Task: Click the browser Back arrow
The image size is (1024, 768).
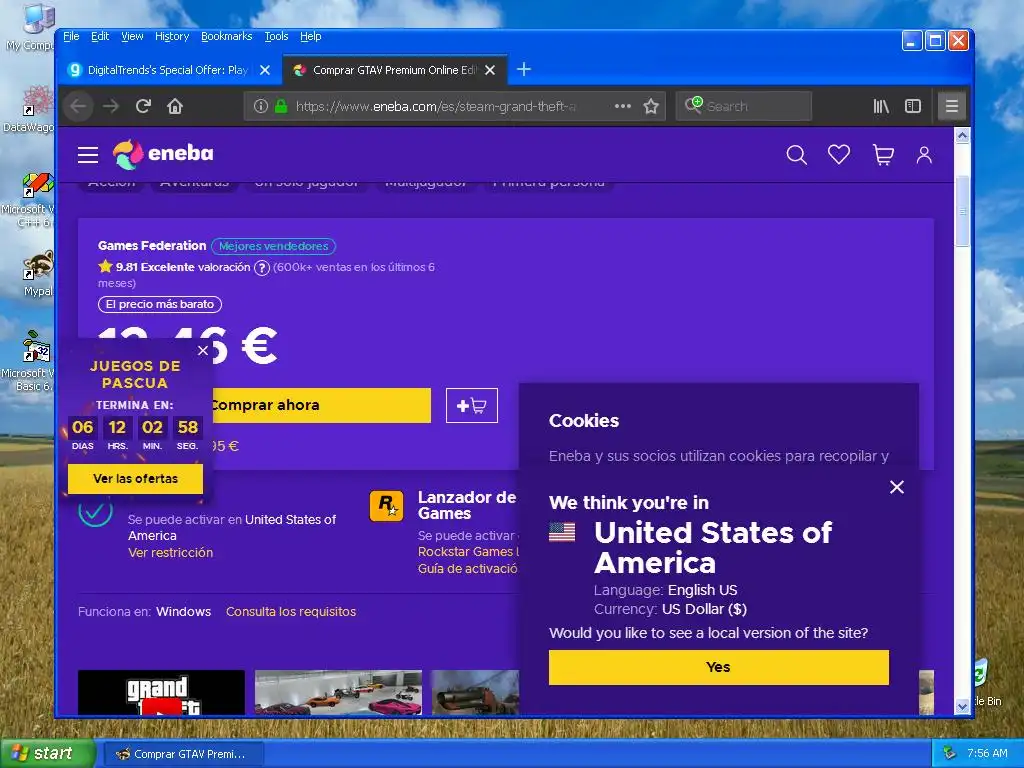Action: pyautogui.click(x=78, y=106)
